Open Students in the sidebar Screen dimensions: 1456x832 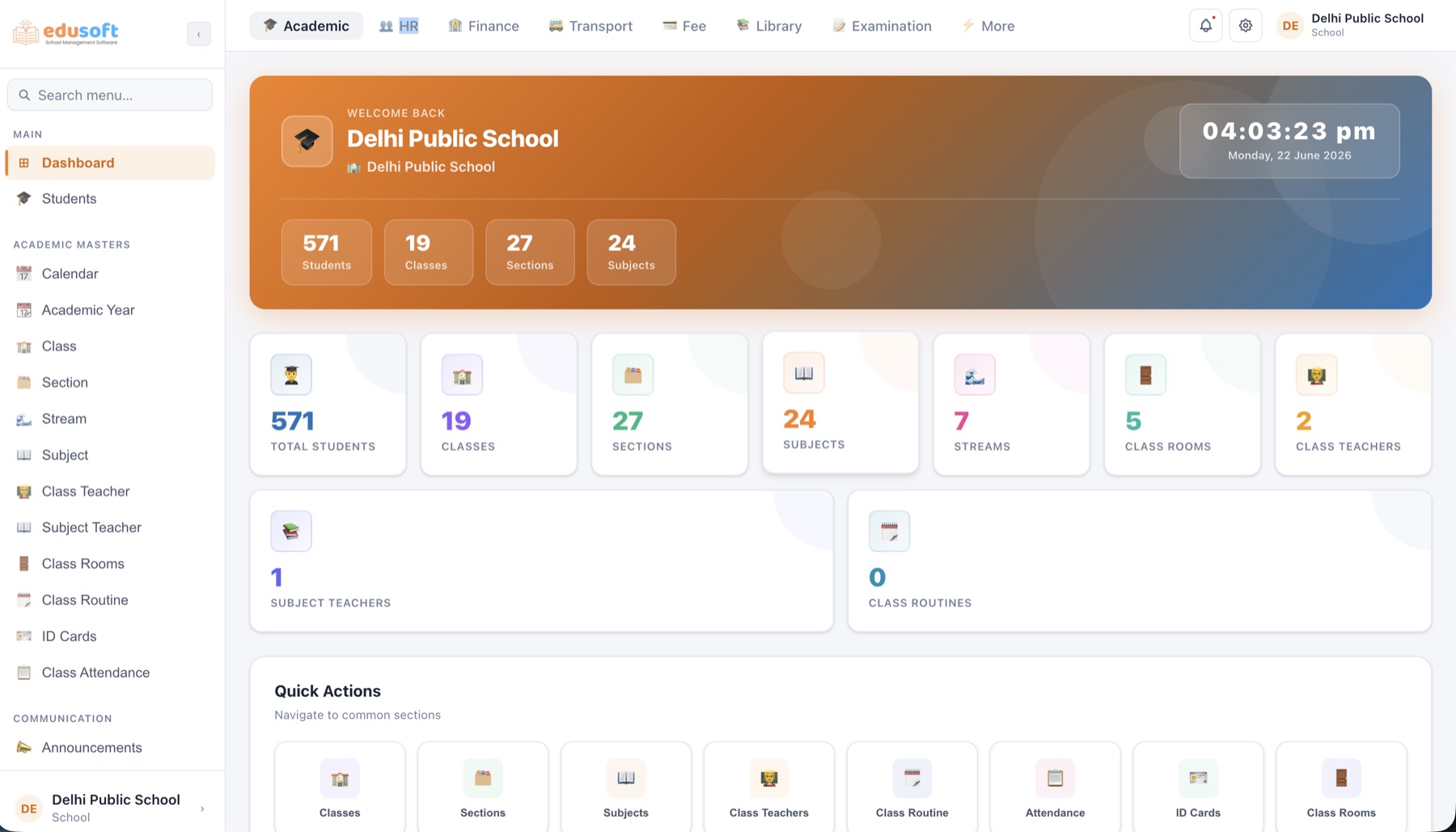[x=110, y=198]
